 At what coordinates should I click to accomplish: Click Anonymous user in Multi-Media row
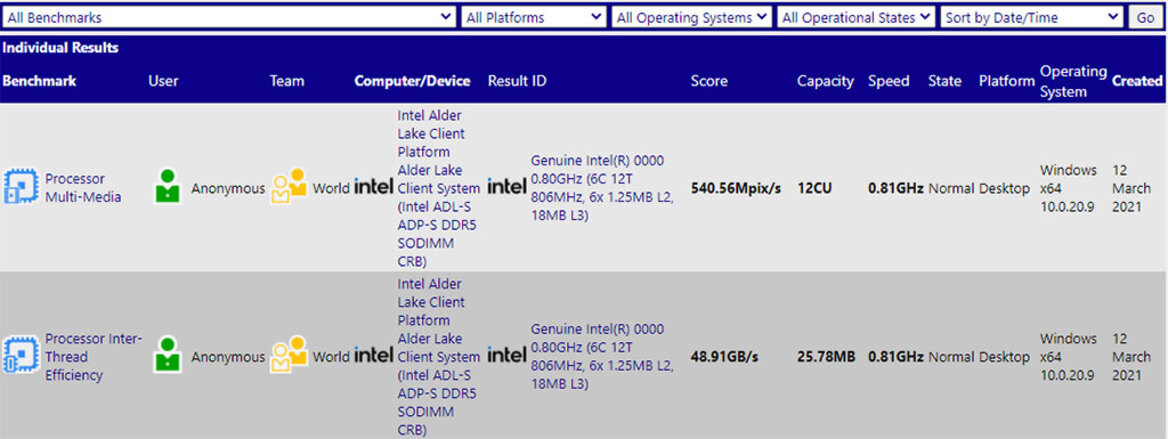(x=227, y=189)
